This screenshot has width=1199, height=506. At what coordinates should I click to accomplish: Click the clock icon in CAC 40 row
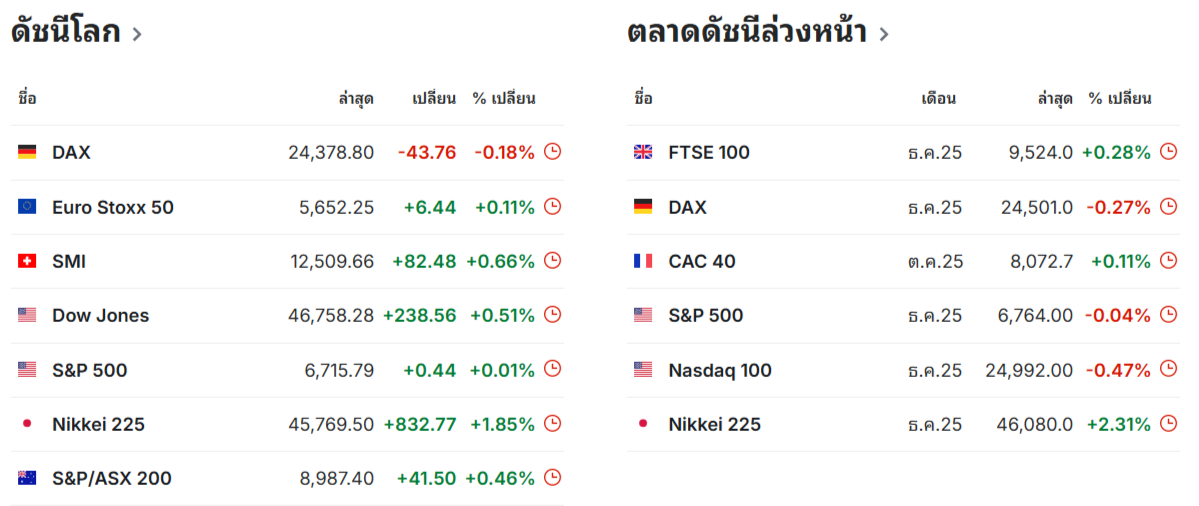[1168, 261]
